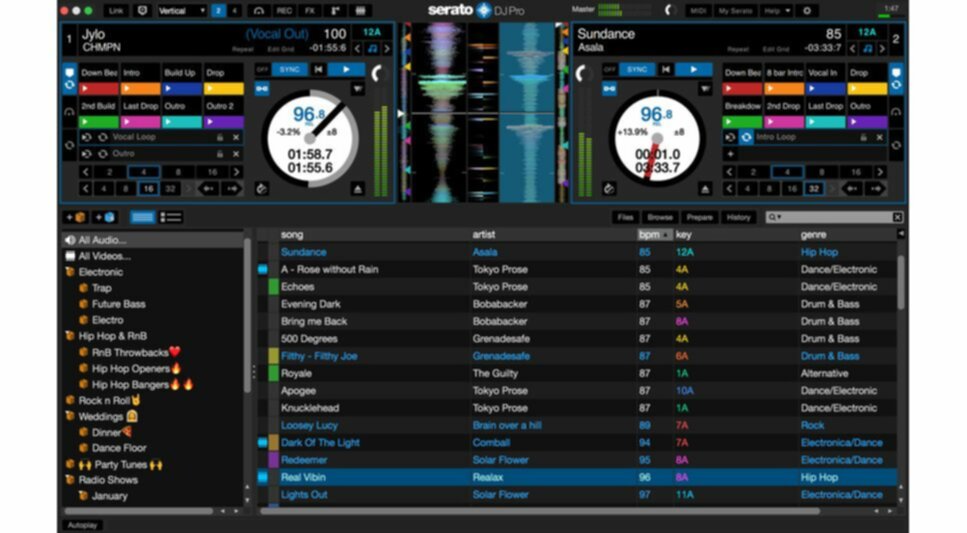Image resolution: width=967 pixels, height=533 pixels.
Task: Enable SYNC on deck 2
Action: pos(637,70)
